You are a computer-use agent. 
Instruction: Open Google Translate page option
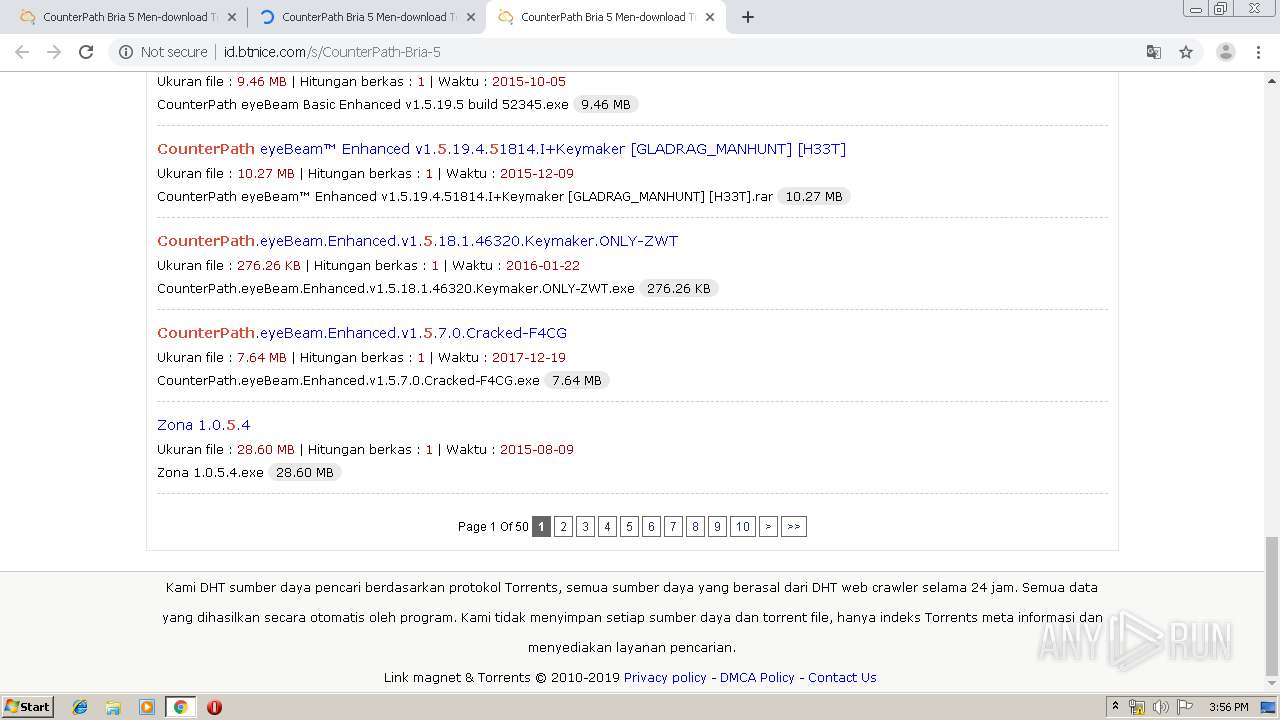1153,52
